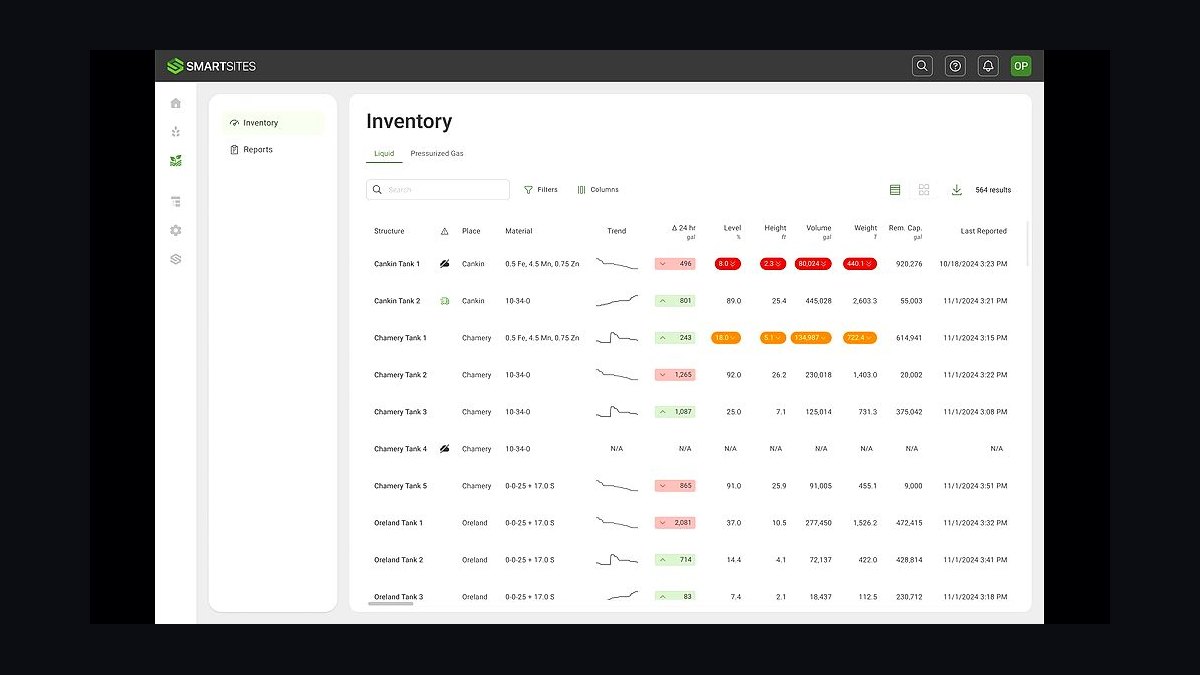Expand the red 8.0 Level badge

[x=727, y=264]
